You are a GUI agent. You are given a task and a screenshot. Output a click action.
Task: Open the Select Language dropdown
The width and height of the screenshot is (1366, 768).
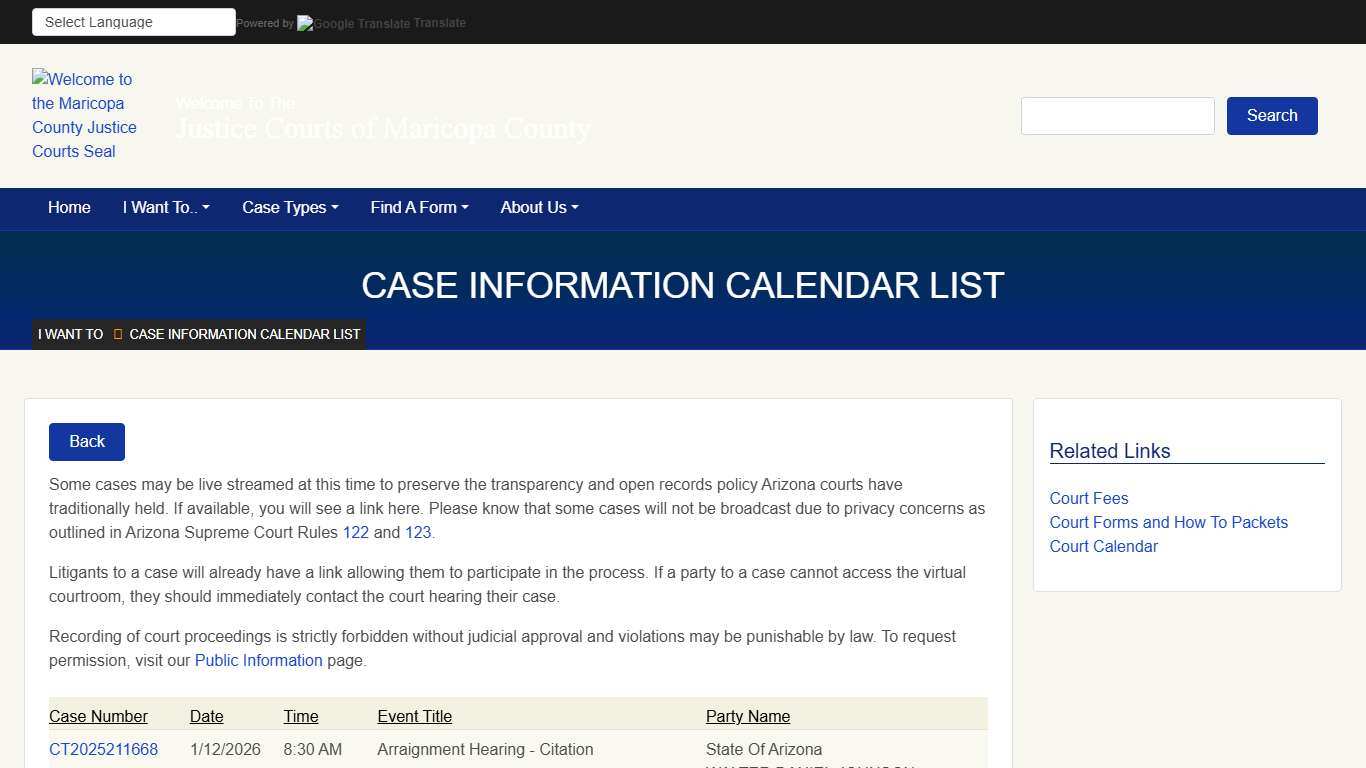133,21
